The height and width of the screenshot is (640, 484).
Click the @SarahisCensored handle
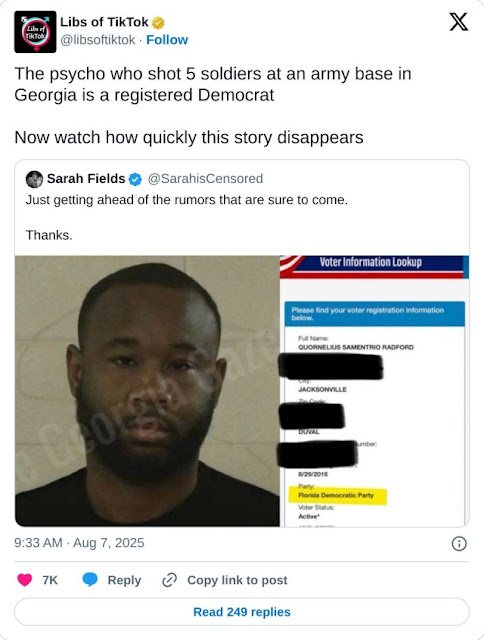(205, 179)
